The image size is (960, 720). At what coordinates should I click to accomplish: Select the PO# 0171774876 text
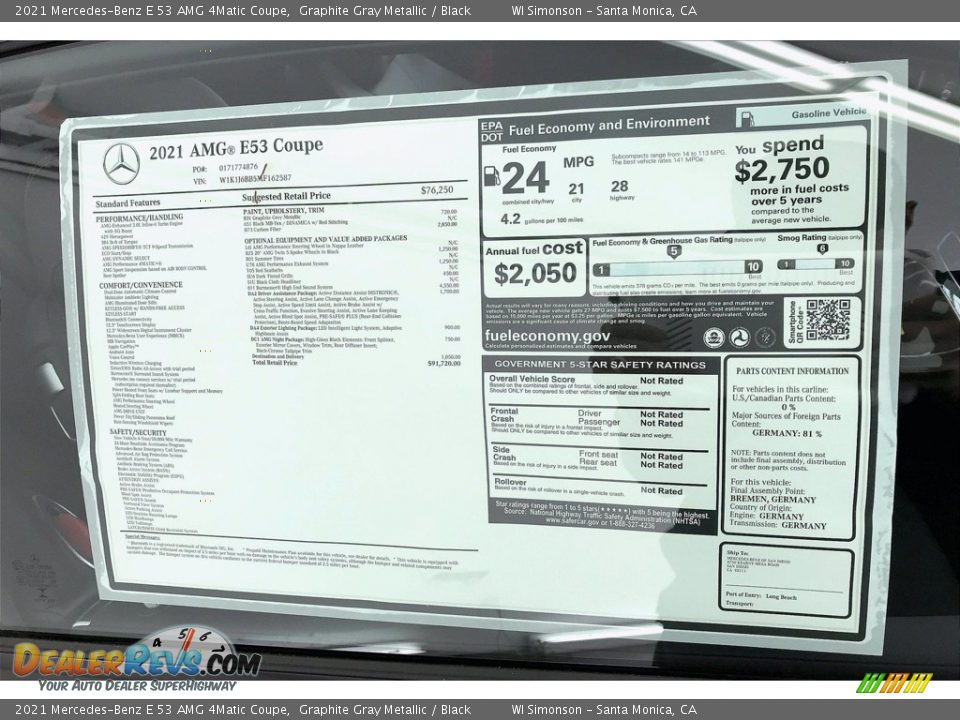[225, 168]
